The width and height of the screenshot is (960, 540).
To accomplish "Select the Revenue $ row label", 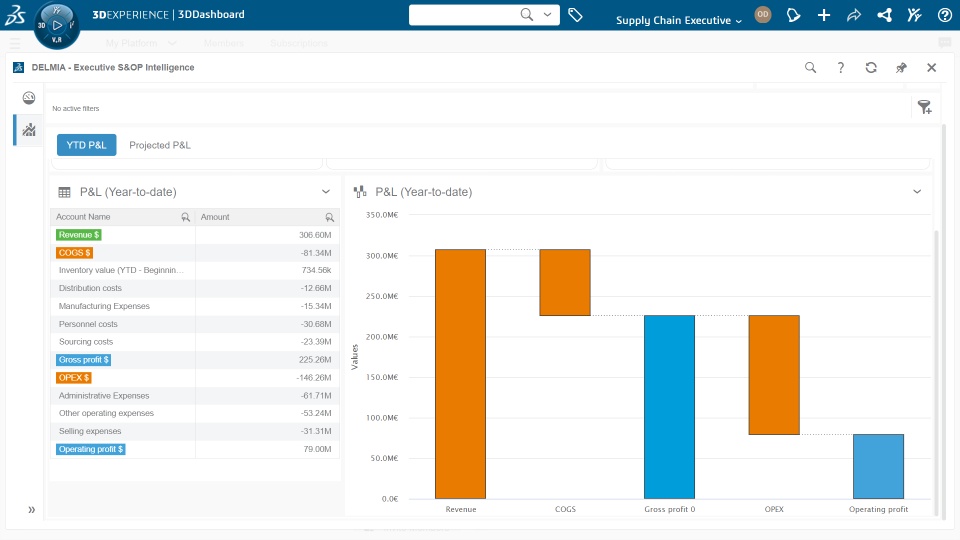I will (x=78, y=234).
